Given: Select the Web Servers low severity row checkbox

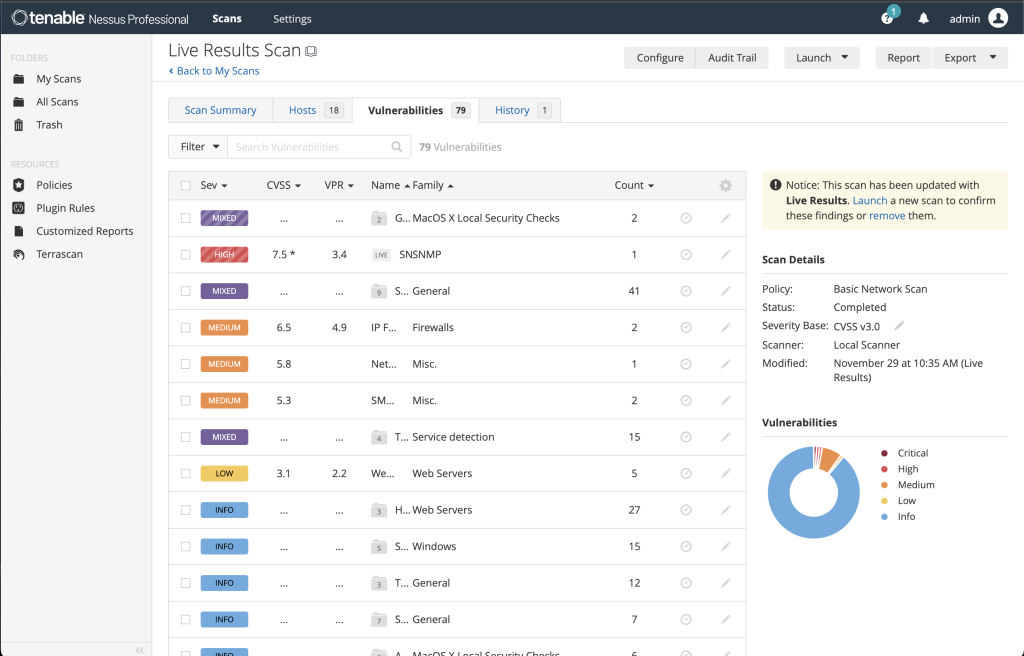Looking at the screenshot, I should click(185, 474).
